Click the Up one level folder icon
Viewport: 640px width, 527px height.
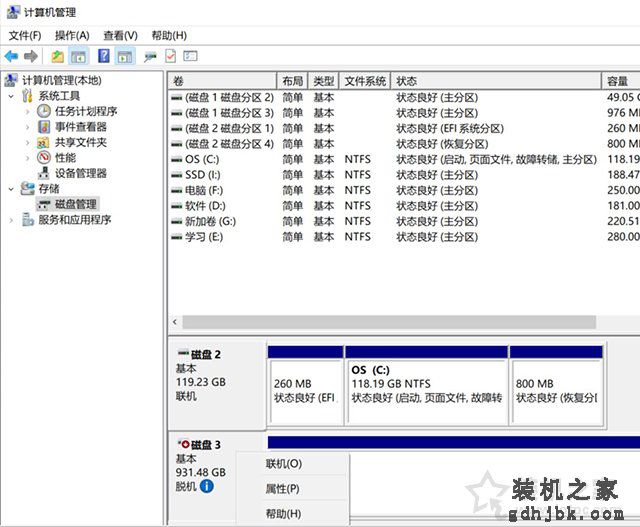pyautogui.click(x=58, y=56)
